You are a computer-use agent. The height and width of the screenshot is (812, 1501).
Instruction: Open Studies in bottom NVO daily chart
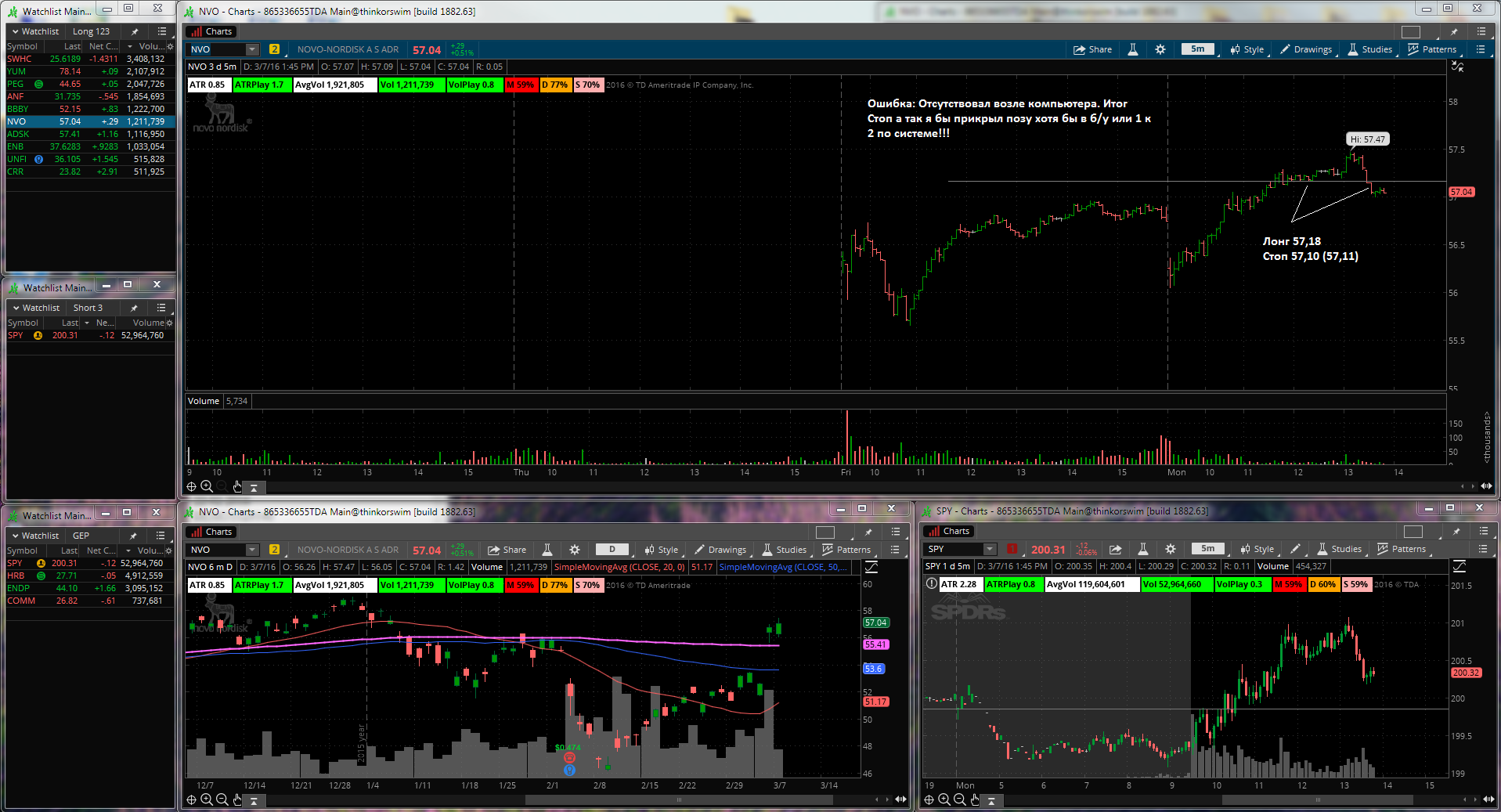coord(785,550)
